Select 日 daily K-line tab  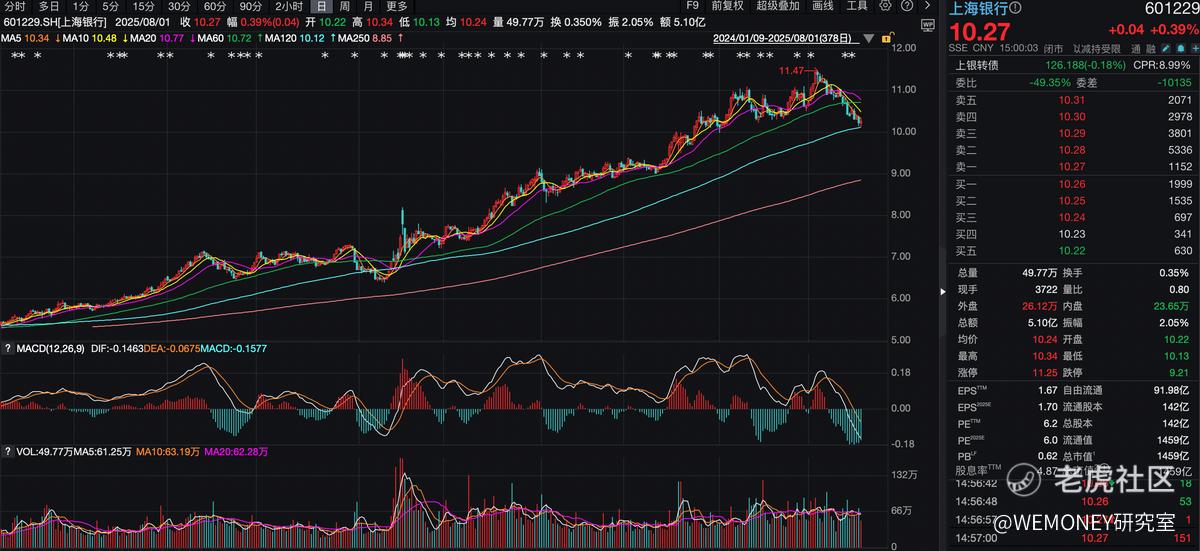coord(321,6)
